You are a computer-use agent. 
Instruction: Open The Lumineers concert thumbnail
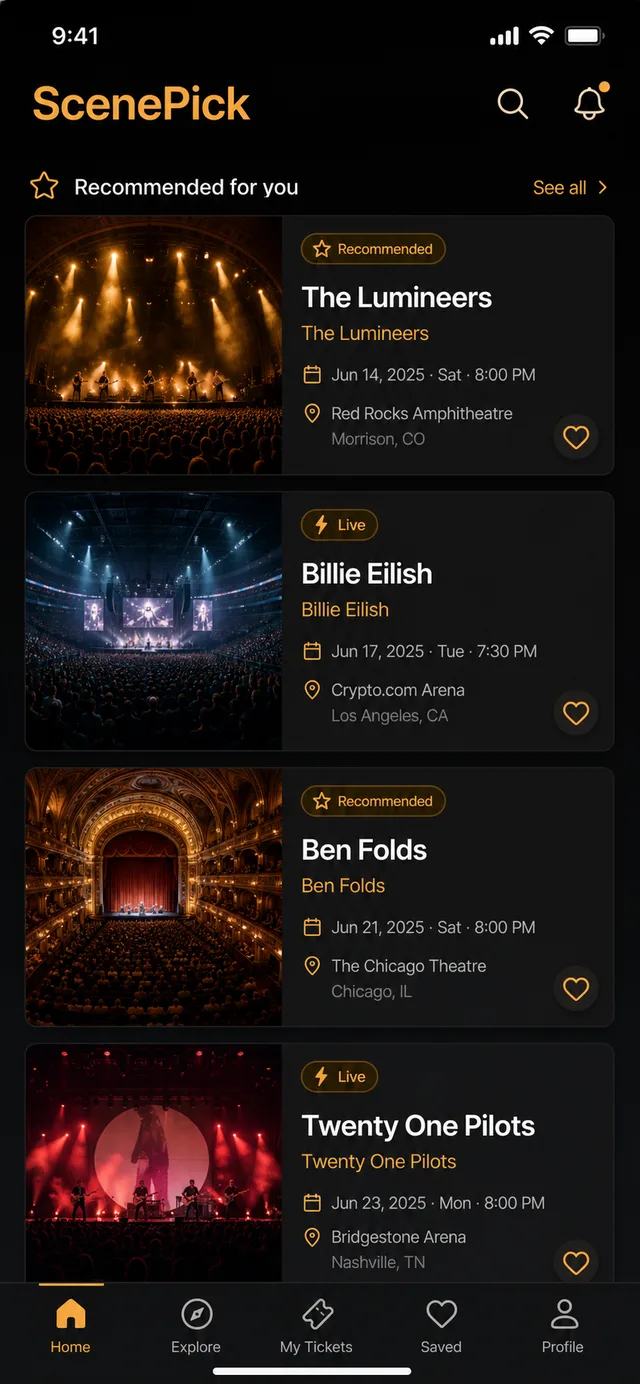(154, 345)
